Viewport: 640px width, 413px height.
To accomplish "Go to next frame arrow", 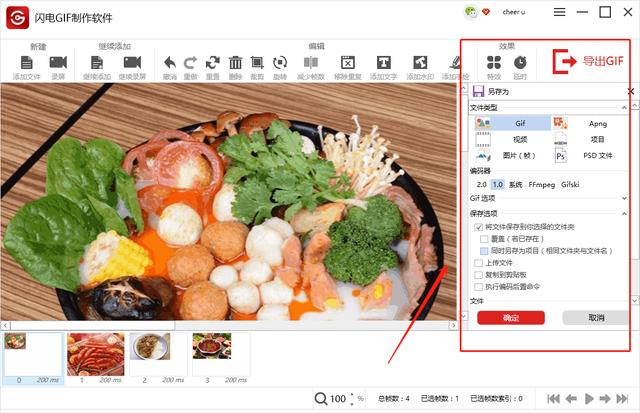I will [605, 399].
